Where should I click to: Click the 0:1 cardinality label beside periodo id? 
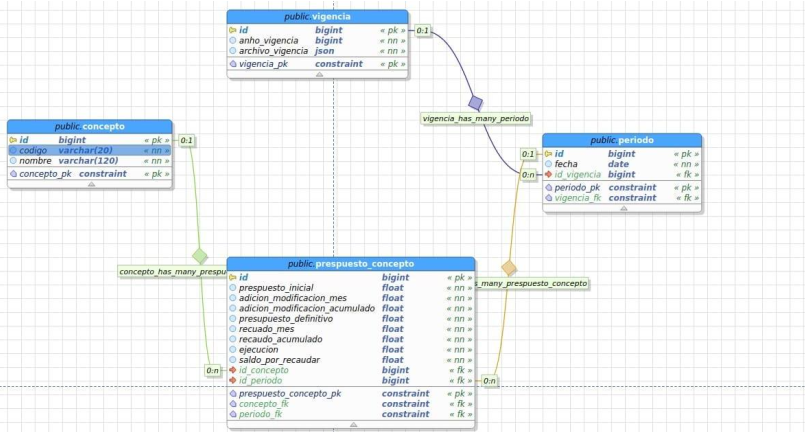[528, 154]
